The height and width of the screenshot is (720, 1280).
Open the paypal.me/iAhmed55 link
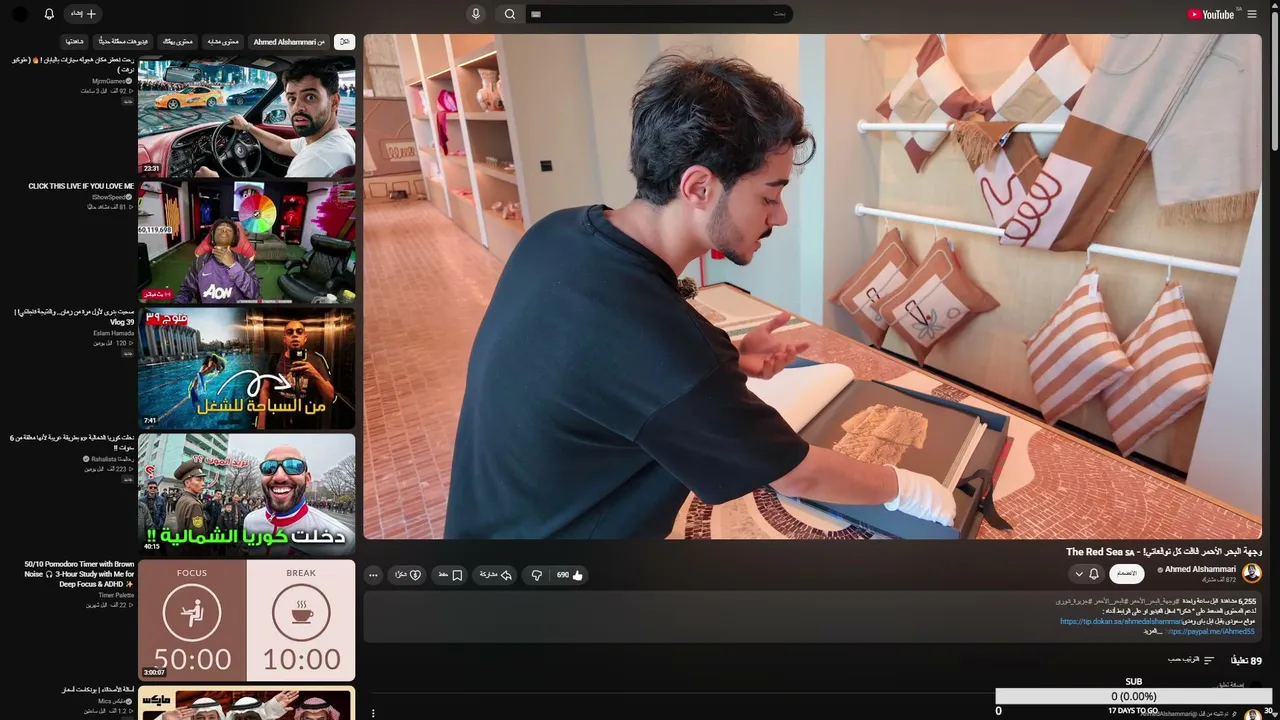[x=1210, y=631]
